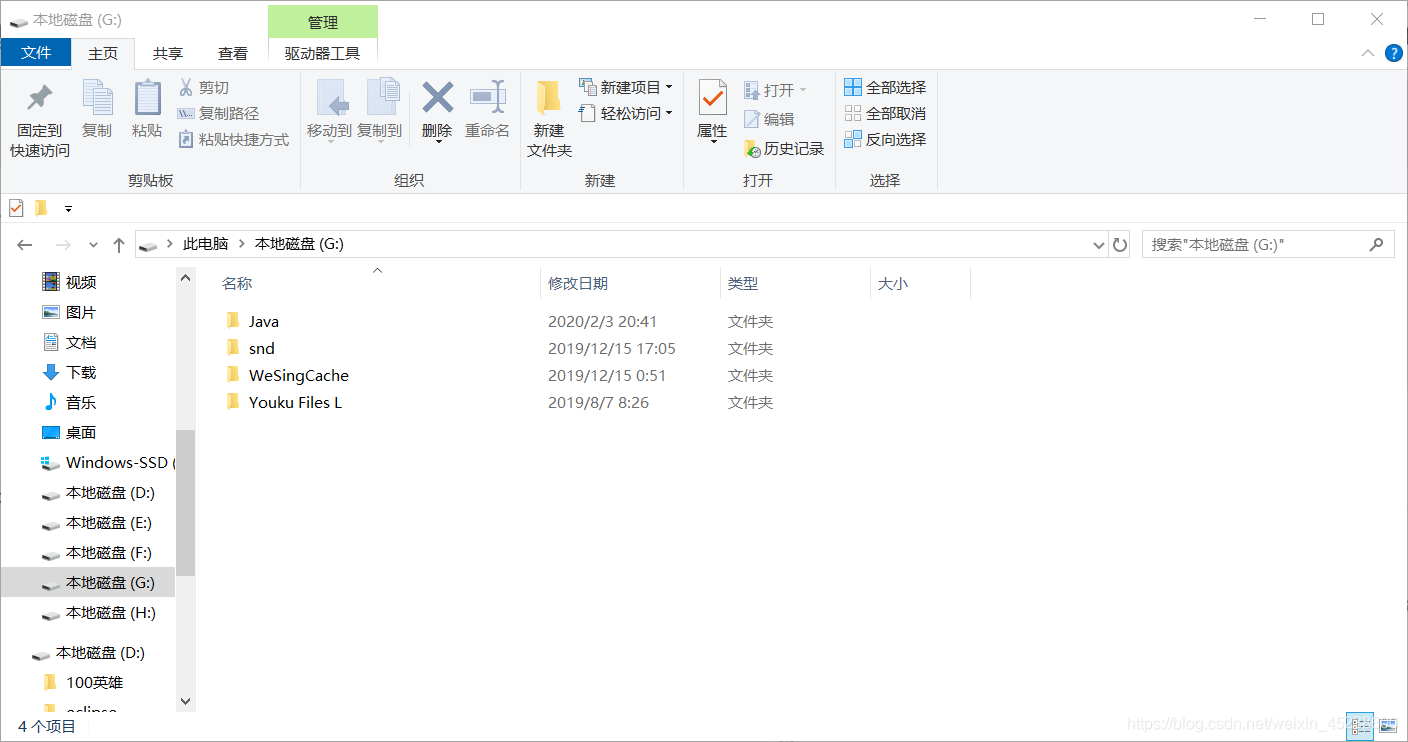The width and height of the screenshot is (1408, 742).
Task: Select Windows-SSD drive in navigation pane
Action: (110, 463)
